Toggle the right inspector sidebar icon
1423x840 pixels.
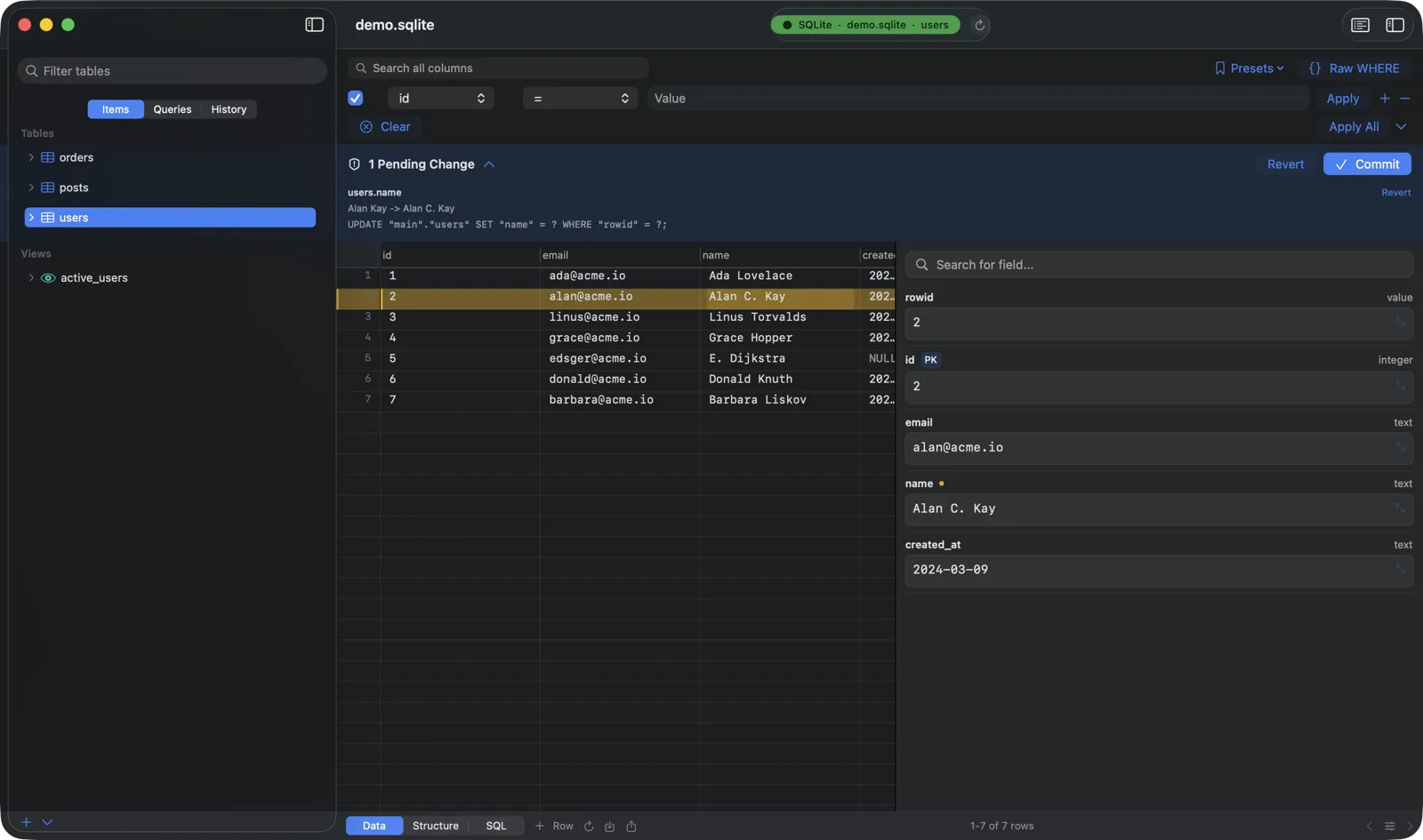coord(1395,25)
